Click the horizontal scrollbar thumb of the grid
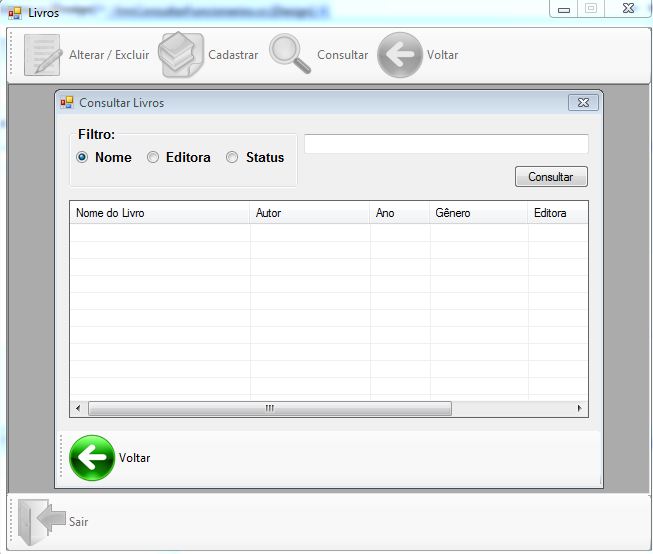Screen dimensions: 653x554 tap(269, 409)
